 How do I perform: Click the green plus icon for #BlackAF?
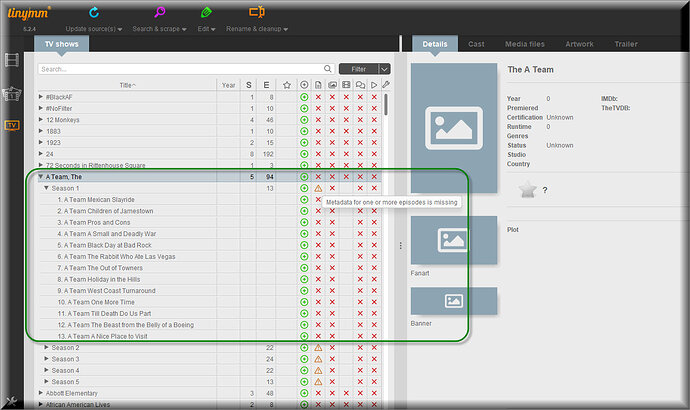[x=304, y=97]
